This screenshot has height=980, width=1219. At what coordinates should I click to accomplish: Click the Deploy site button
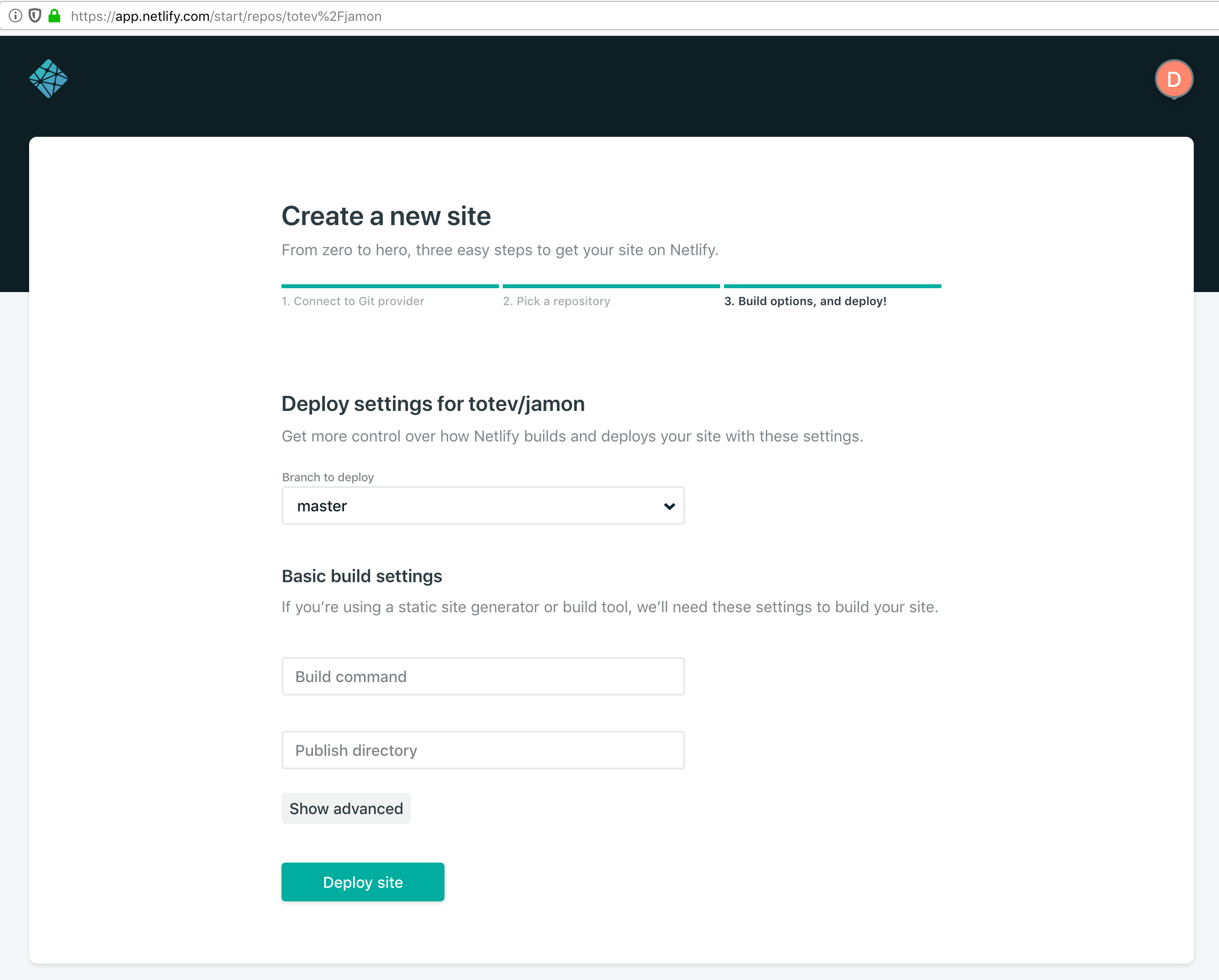coord(362,882)
